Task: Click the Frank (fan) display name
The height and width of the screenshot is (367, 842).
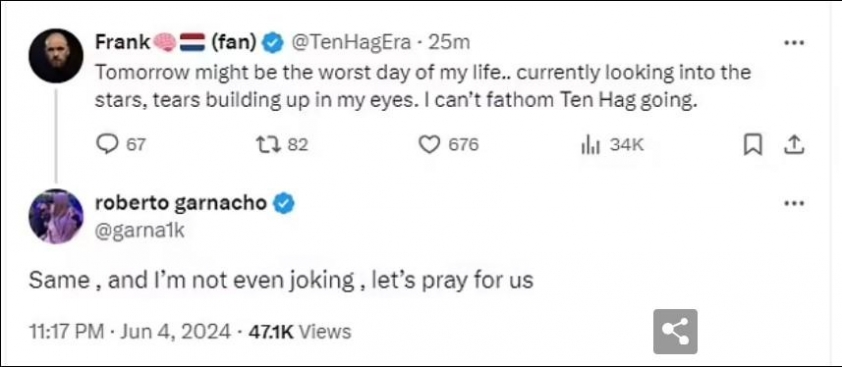Action: click(x=176, y=42)
